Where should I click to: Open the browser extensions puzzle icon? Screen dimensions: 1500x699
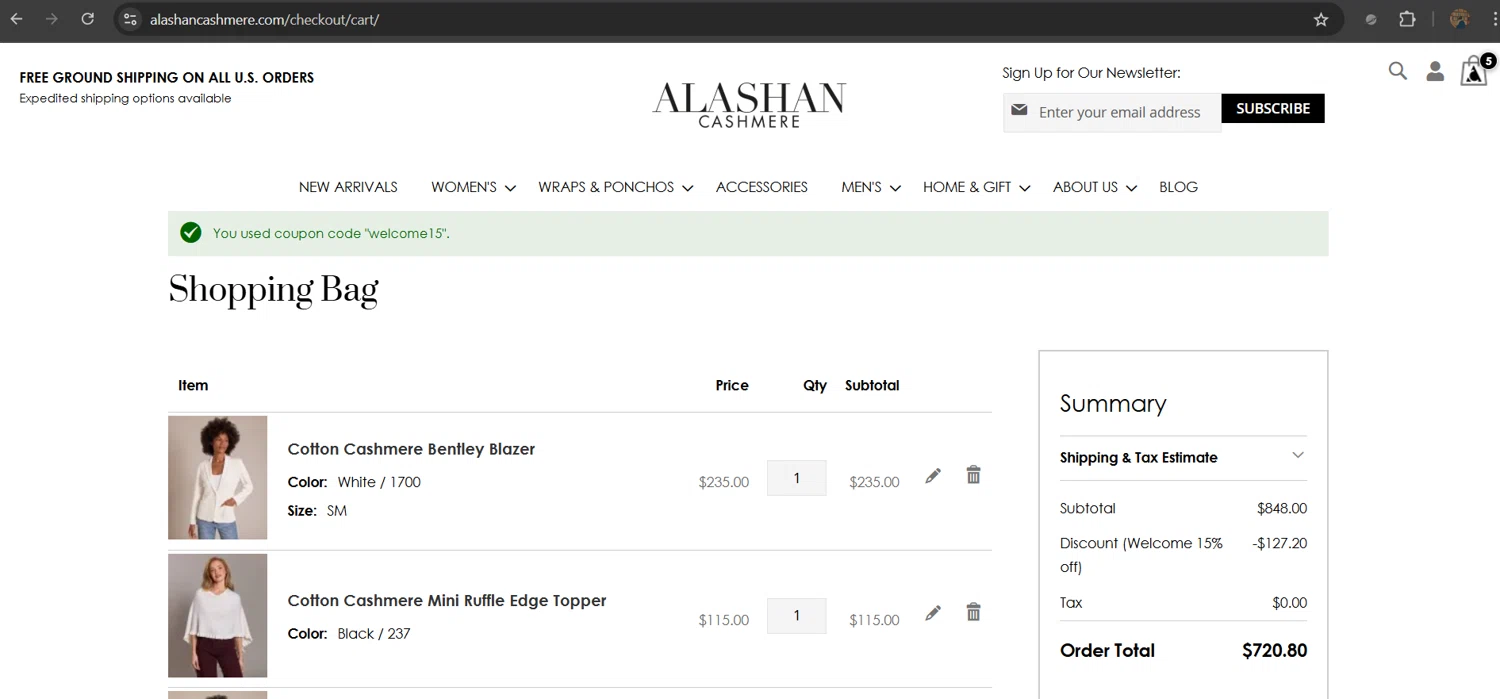pos(1407,19)
